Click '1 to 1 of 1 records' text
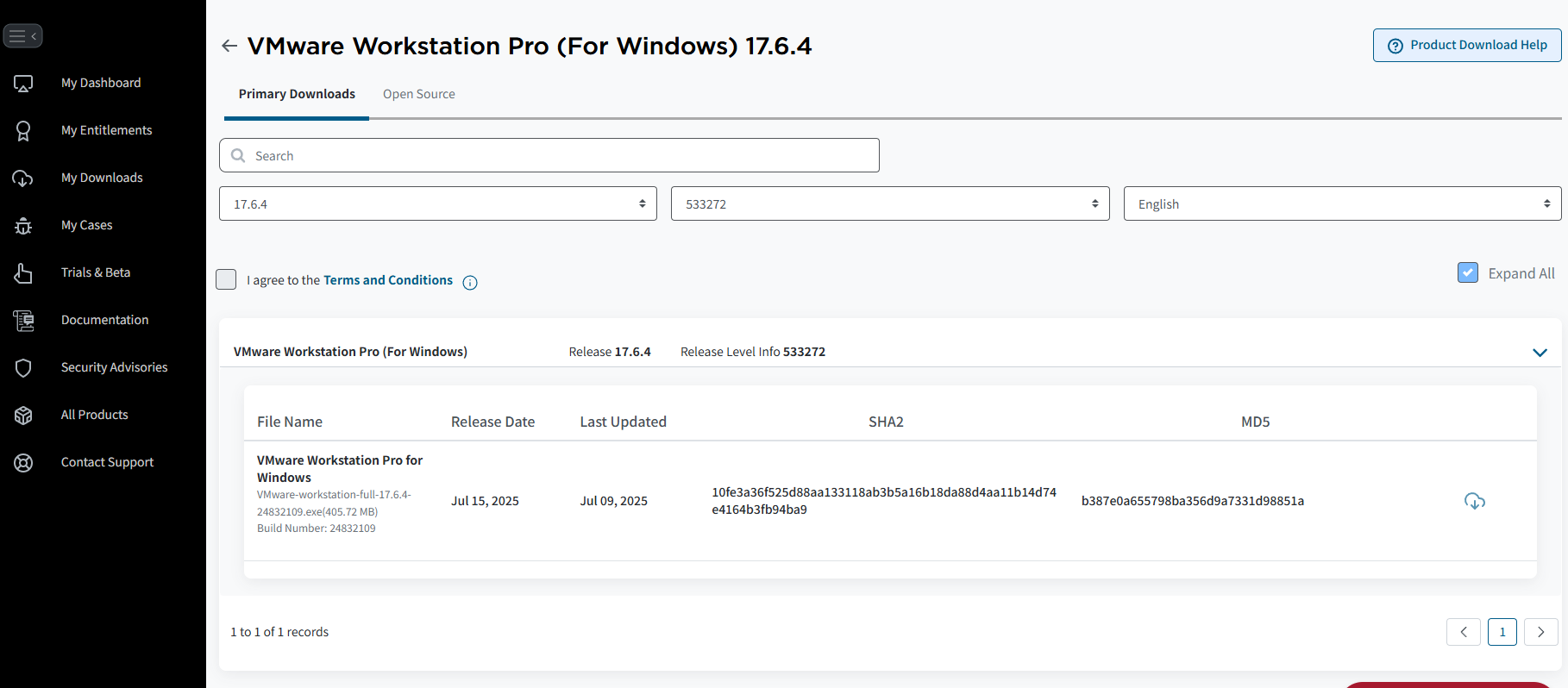 [279, 632]
